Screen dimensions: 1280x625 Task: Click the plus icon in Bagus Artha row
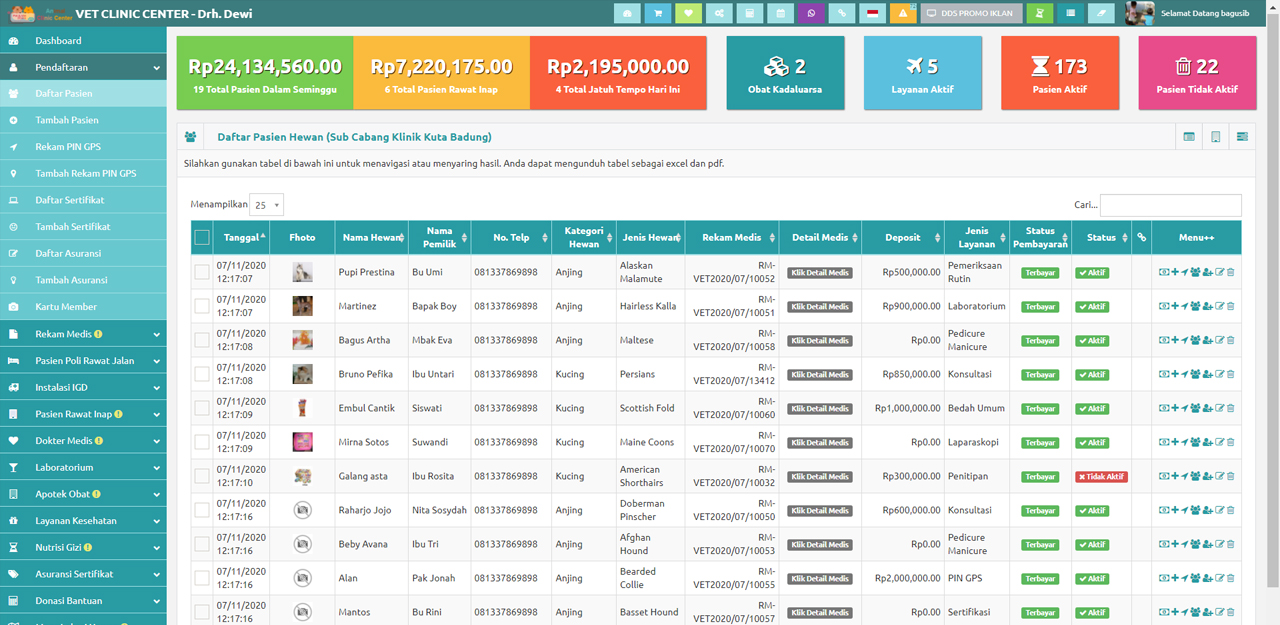click(1174, 340)
